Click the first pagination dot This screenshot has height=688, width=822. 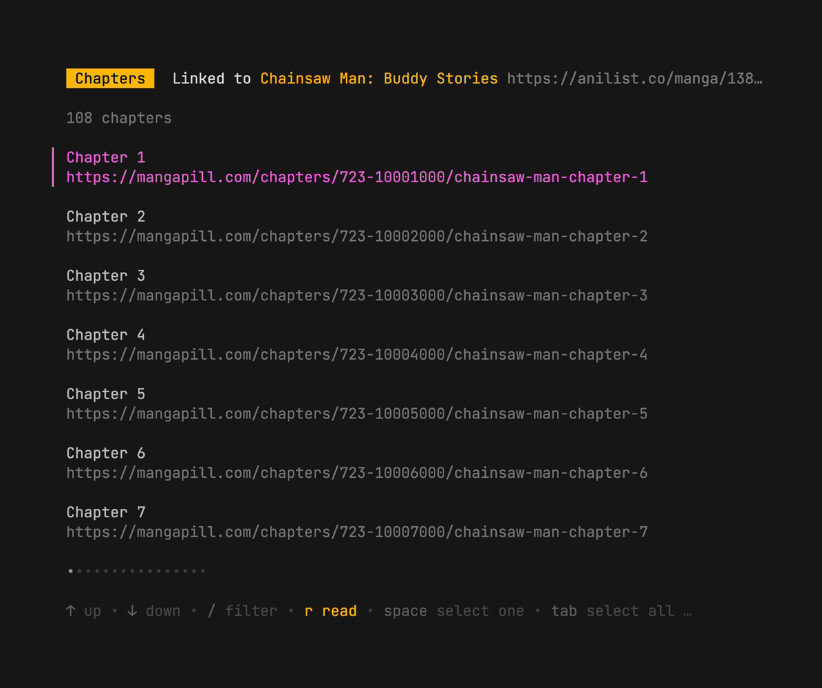tap(71, 571)
